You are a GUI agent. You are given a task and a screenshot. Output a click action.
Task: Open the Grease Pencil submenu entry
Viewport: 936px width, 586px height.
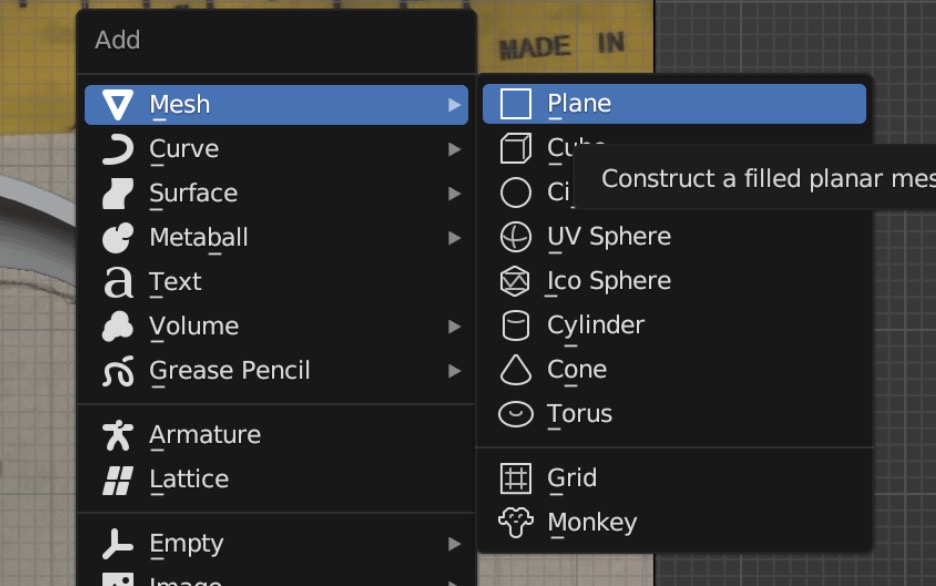point(276,371)
